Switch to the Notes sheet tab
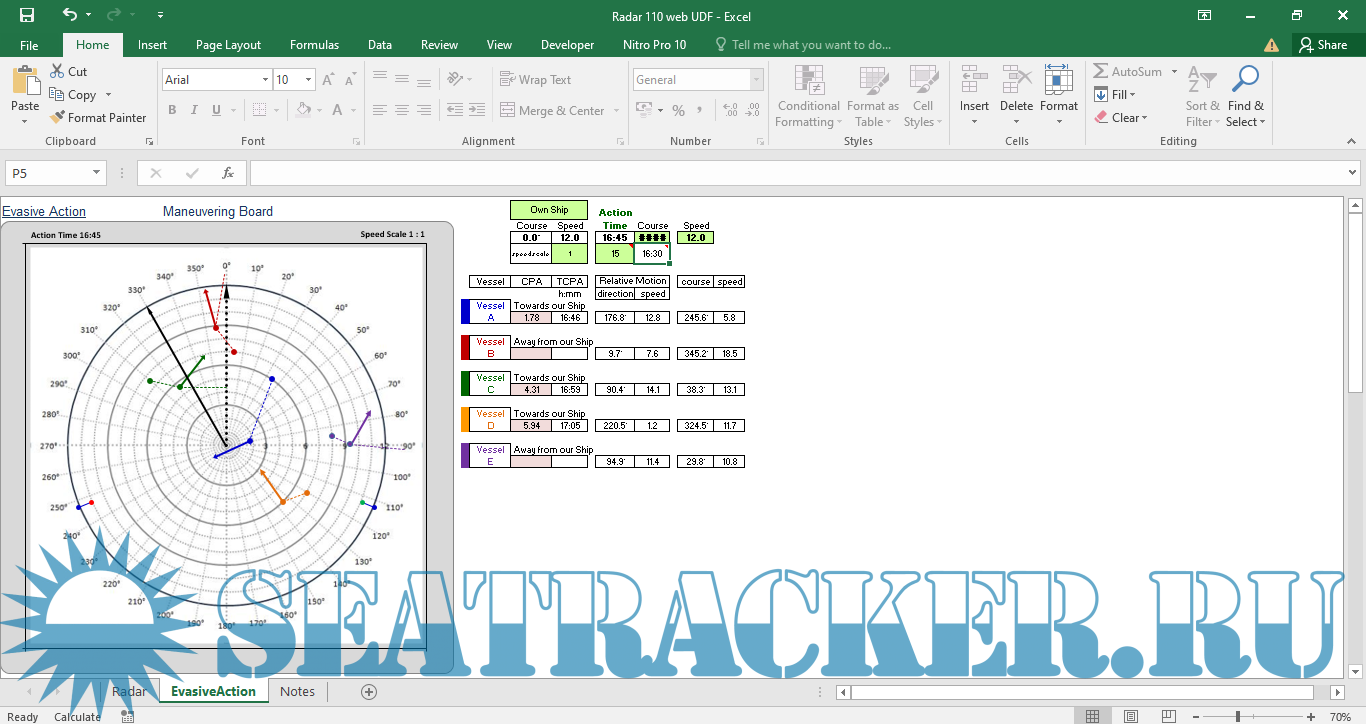This screenshot has height=724, width=1366. [x=297, y=692]
